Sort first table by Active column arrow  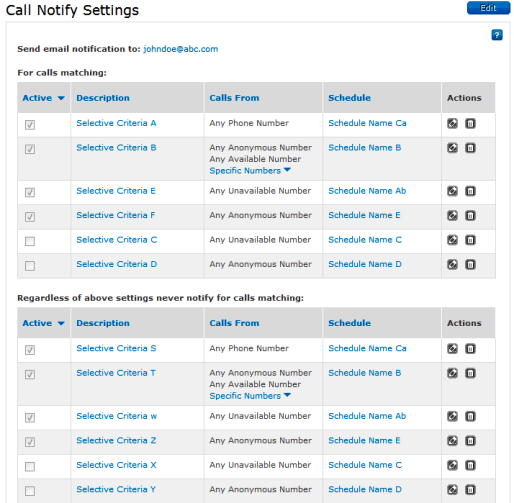pos(61,98)
